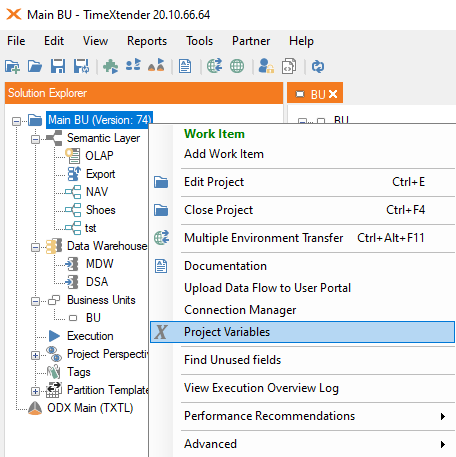Image resolution: width=456 pixels, height=457 pixels.
Task: Click the DSA warehouse icon
Action: tap(72, 282)
